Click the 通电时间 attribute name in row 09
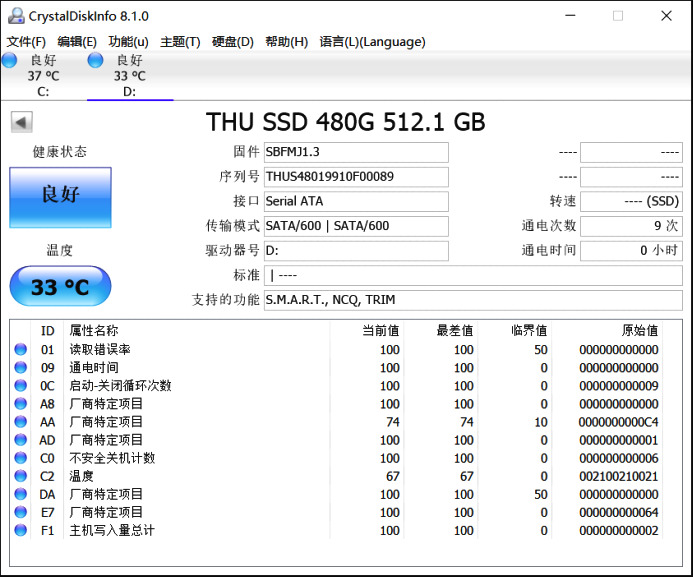This screenshot has height=577, width=693. click(94, 368)
